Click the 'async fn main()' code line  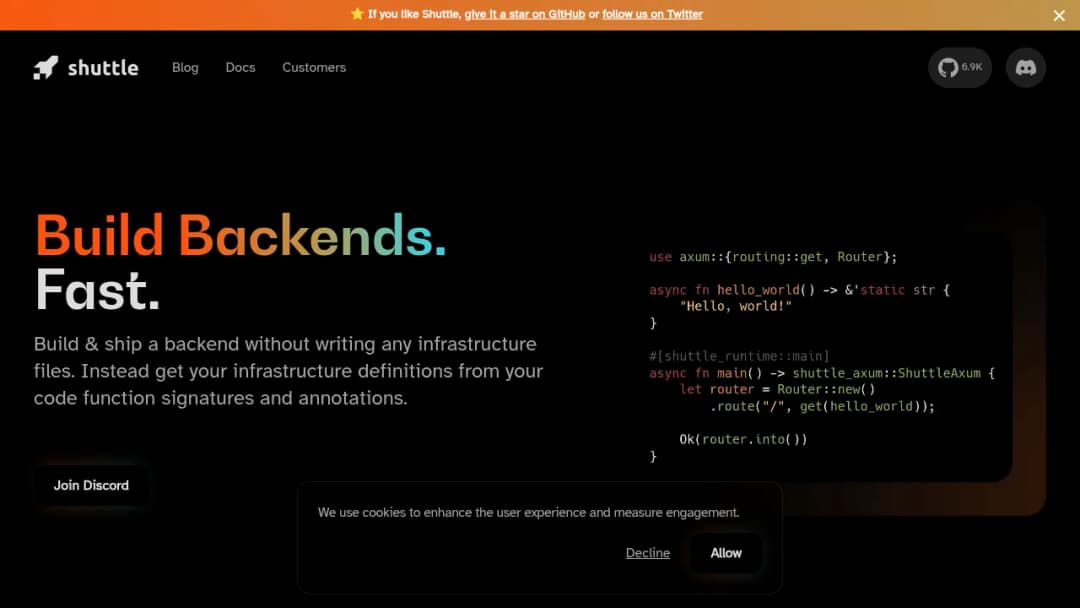point(822,373)
